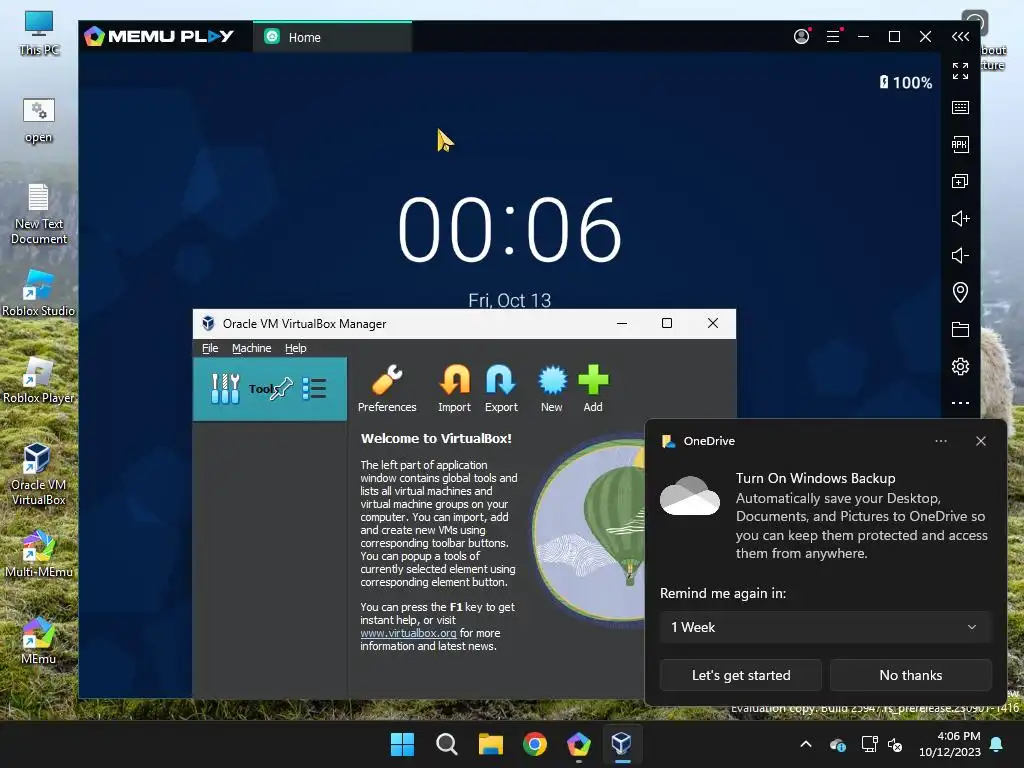Image resolution: width=1024 pixels, height=768 pixels.
Task: Switch to MEmu in the taskbar
Action: 579,744
